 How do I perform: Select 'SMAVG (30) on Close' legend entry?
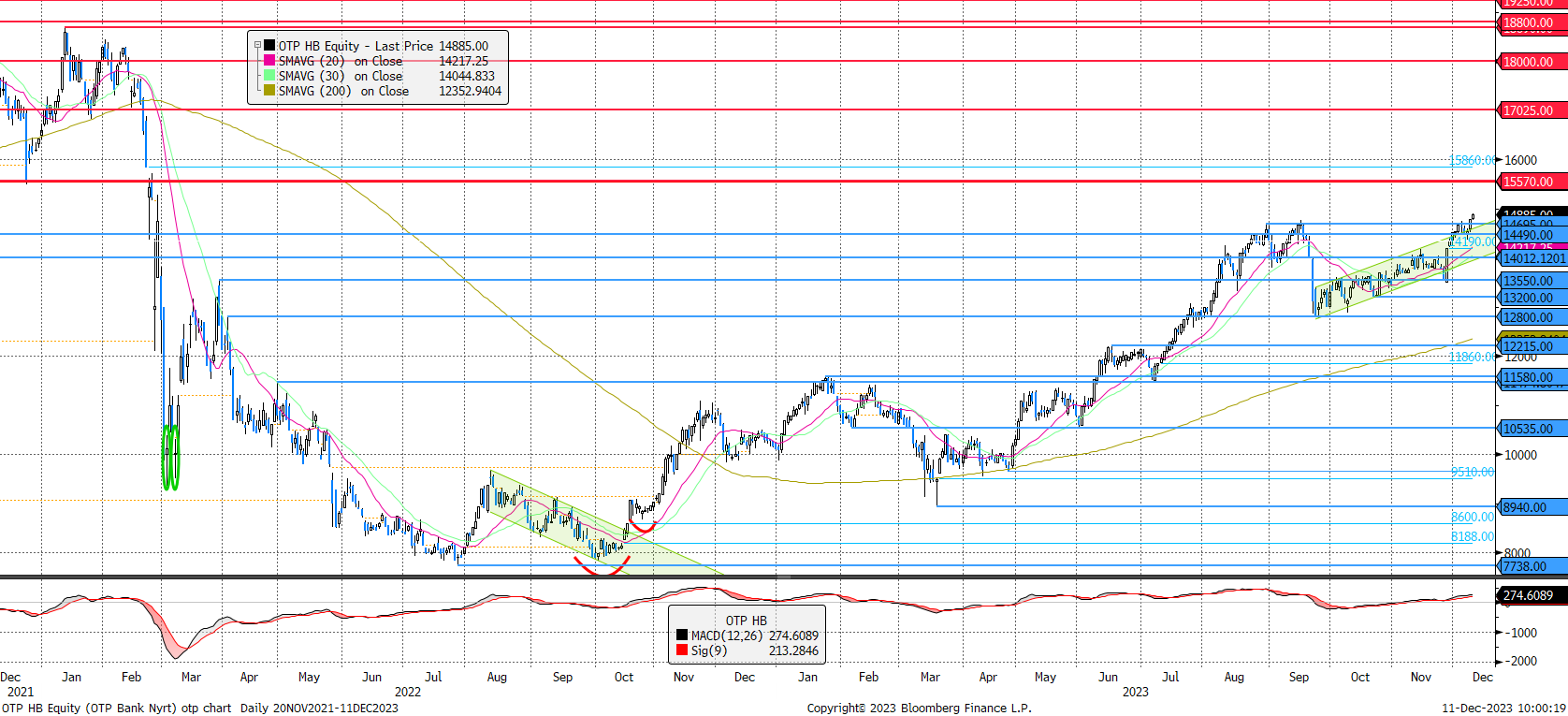pyautogui.click(x=341, y=76)
